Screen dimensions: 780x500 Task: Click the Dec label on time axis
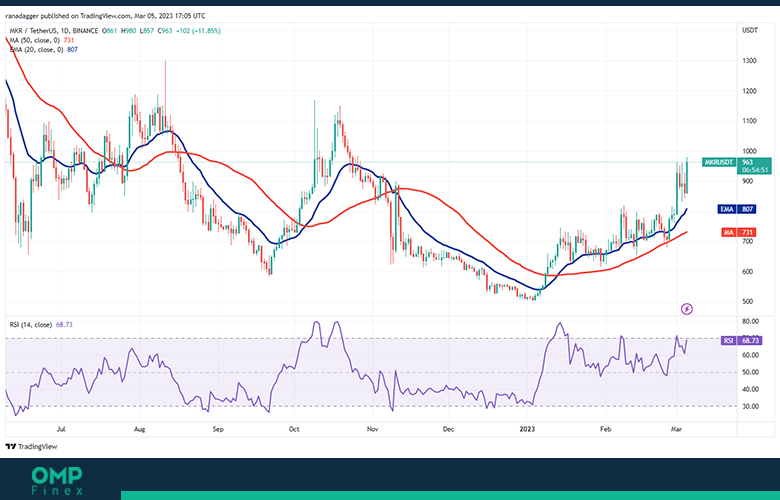(448, 429)
